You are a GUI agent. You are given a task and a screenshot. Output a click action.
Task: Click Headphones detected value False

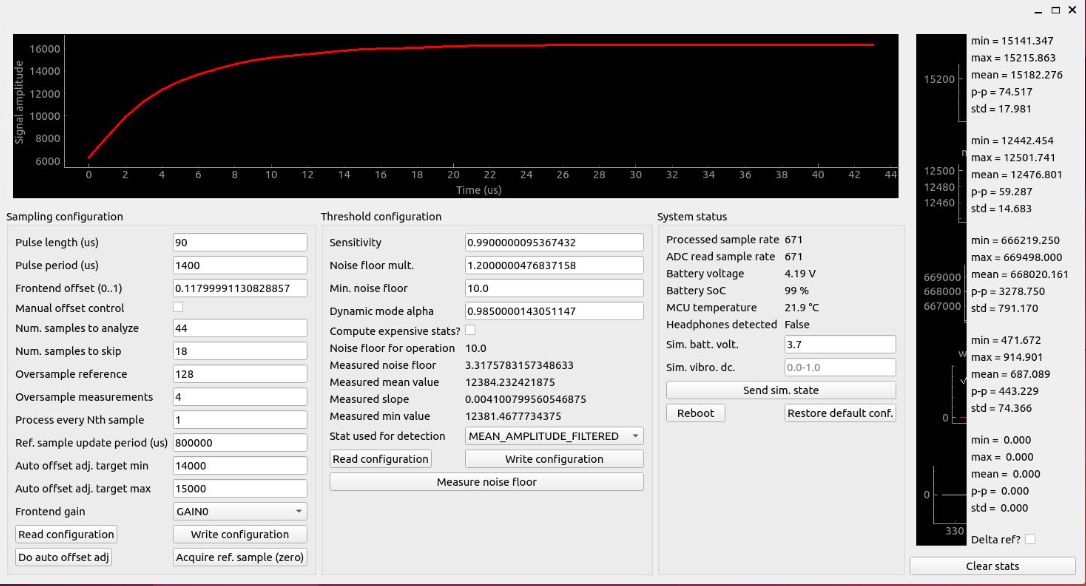pyautogui.click(x=797, y=324)
